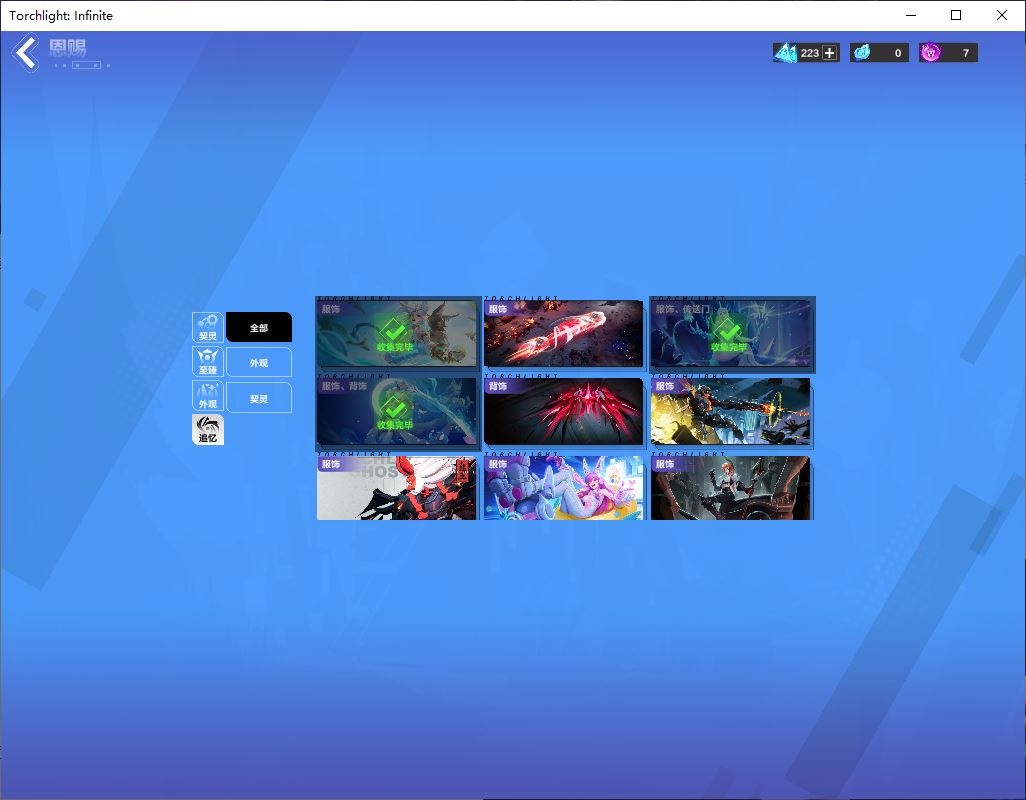This screenshot has width=1026, height=800.
Task: Click the 7 purple coin balance
Action: (966, 53)
